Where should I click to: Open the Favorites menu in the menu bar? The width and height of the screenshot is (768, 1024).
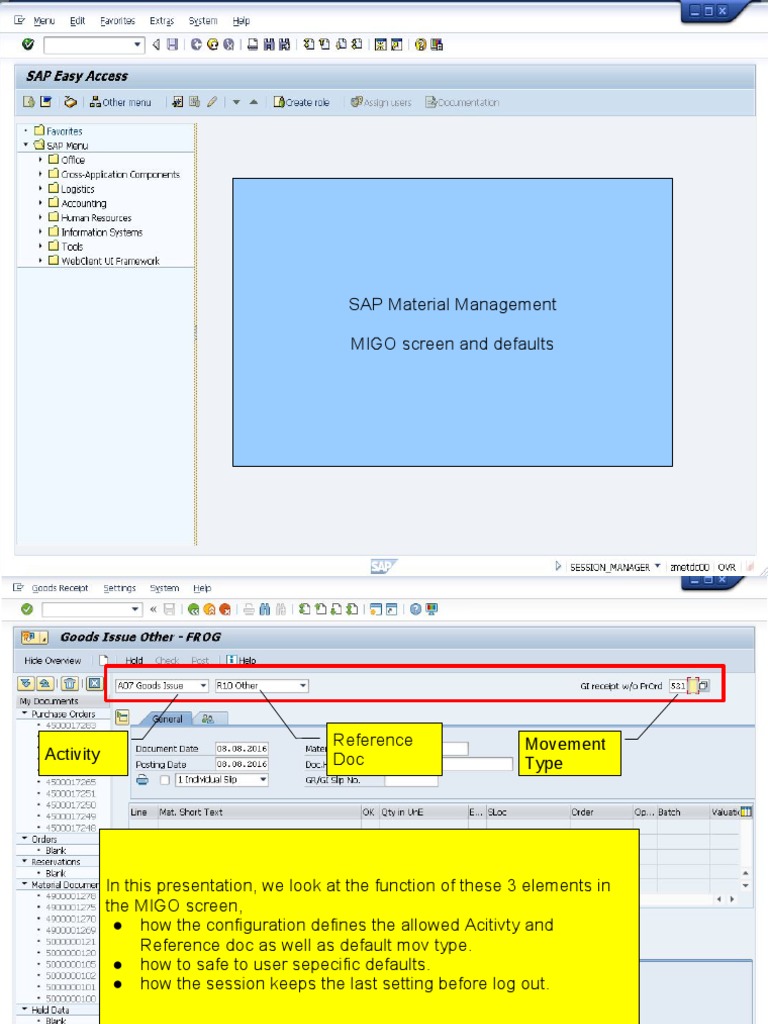coord(118,21)
